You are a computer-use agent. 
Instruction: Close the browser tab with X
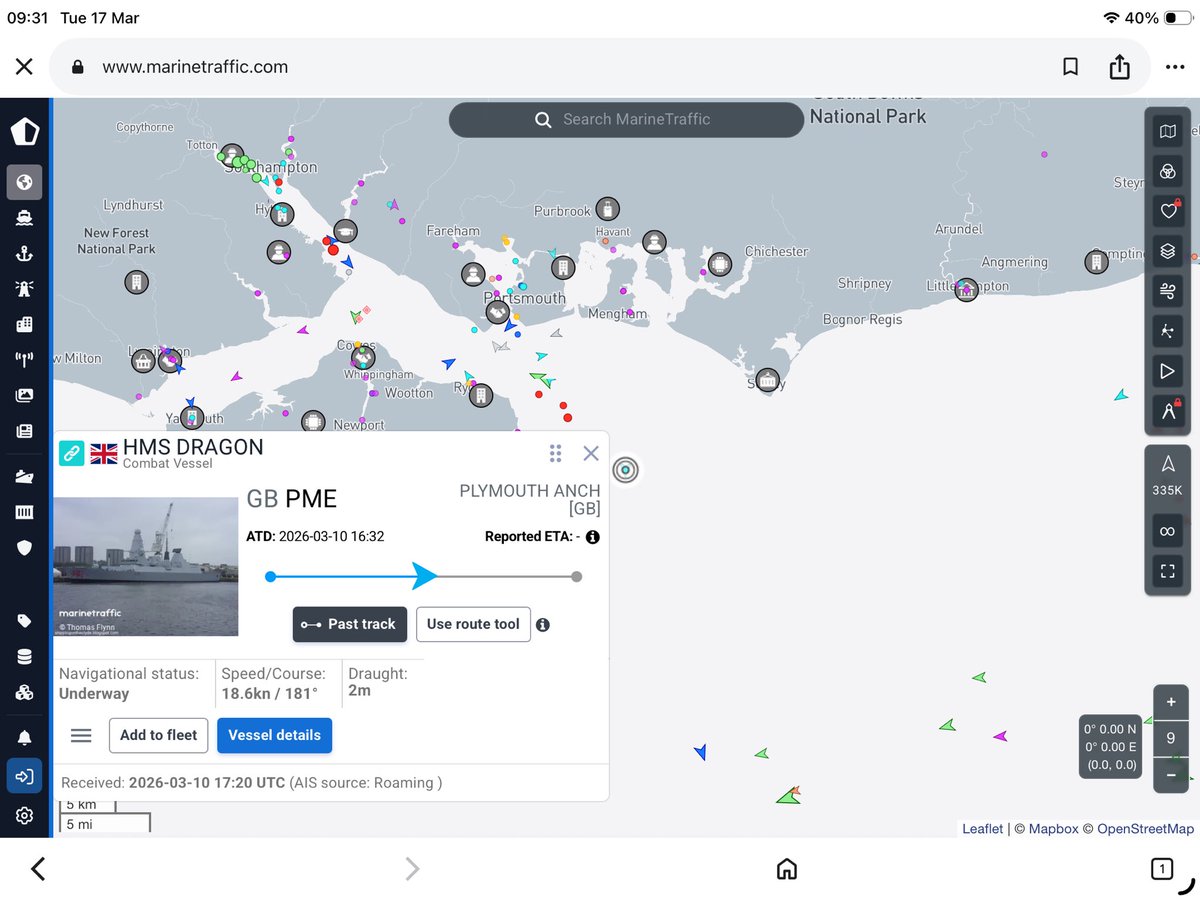[24, 67]
